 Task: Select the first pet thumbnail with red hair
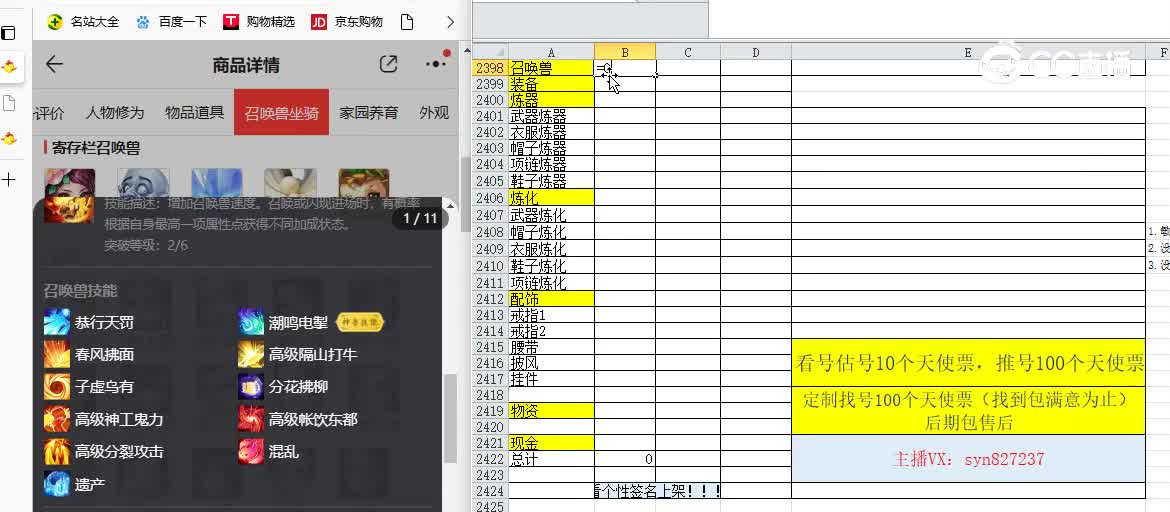[69, 182]
